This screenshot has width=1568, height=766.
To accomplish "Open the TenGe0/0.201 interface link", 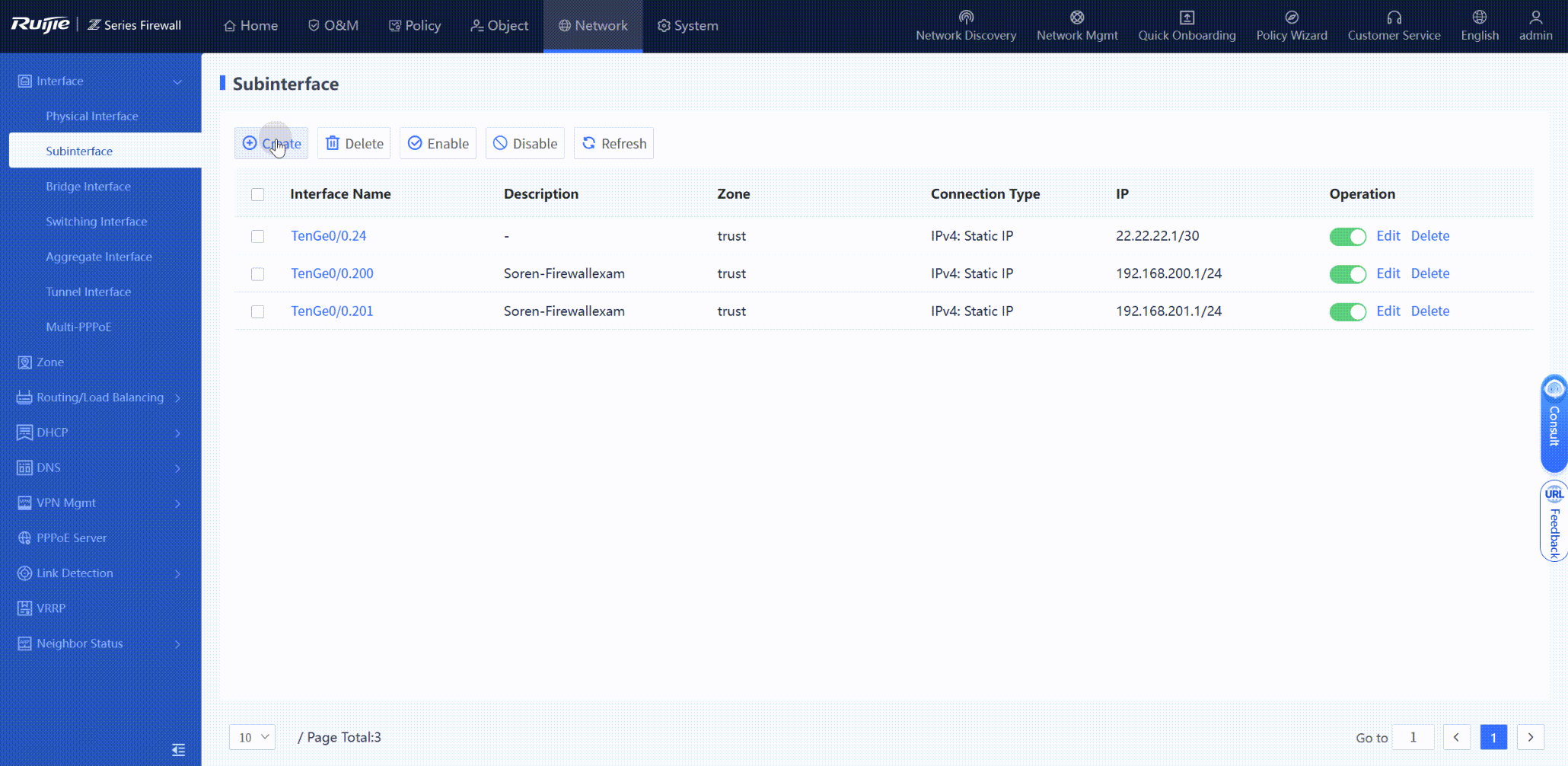I will tap(332, 311).
